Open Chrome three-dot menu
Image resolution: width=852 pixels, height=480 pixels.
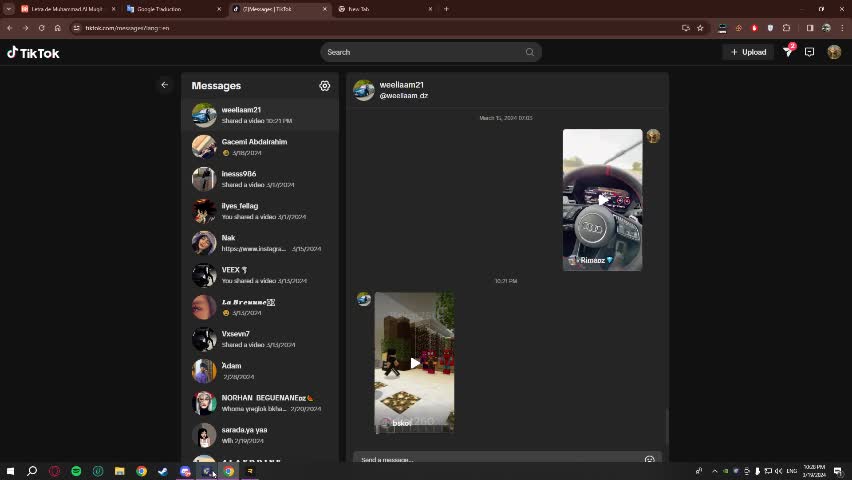(842, 28)
